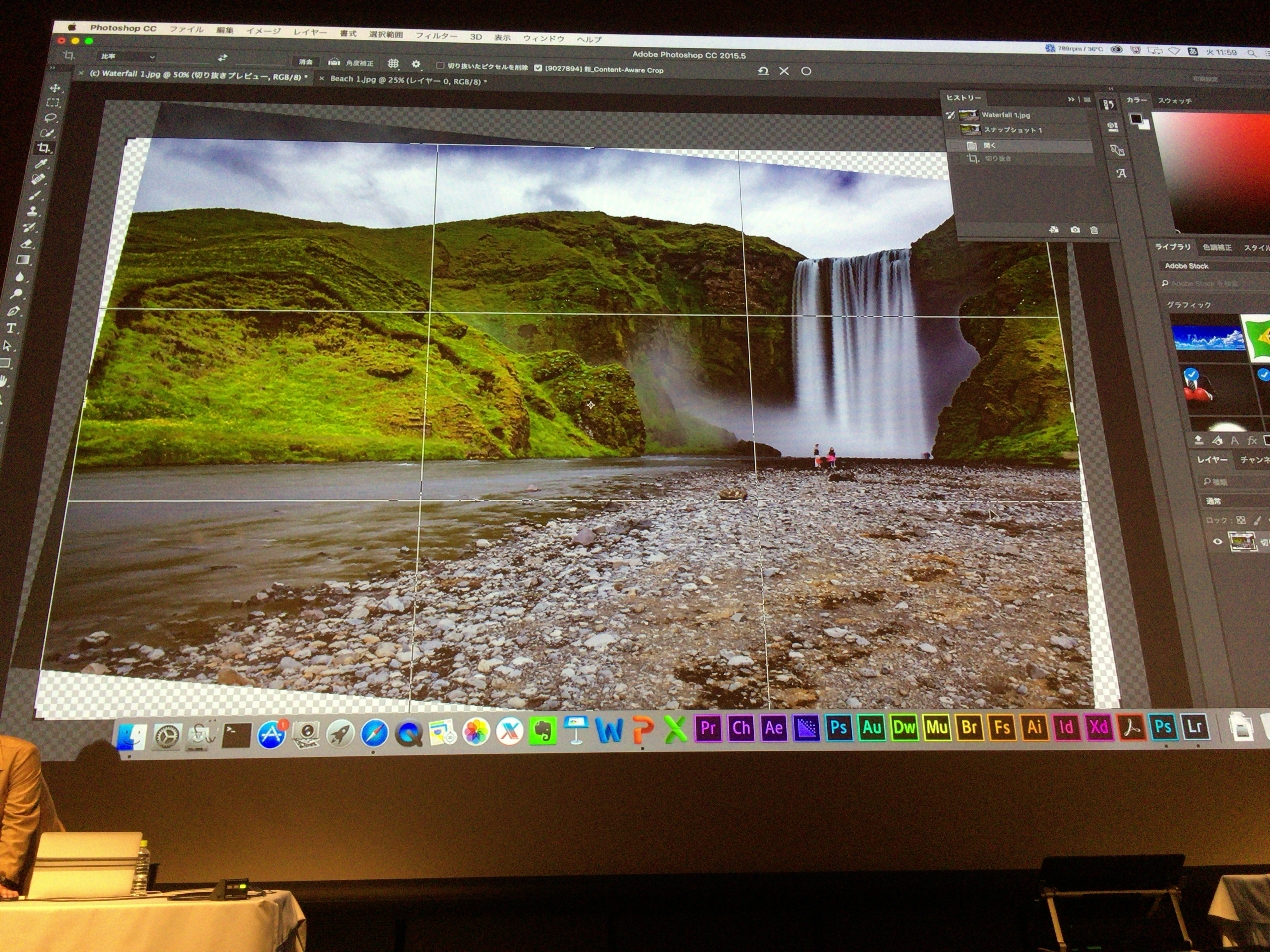Image resolution: width=1270 pixels, height=952 pixels.
Task: Open the フィルター menu
Action: 436,36
